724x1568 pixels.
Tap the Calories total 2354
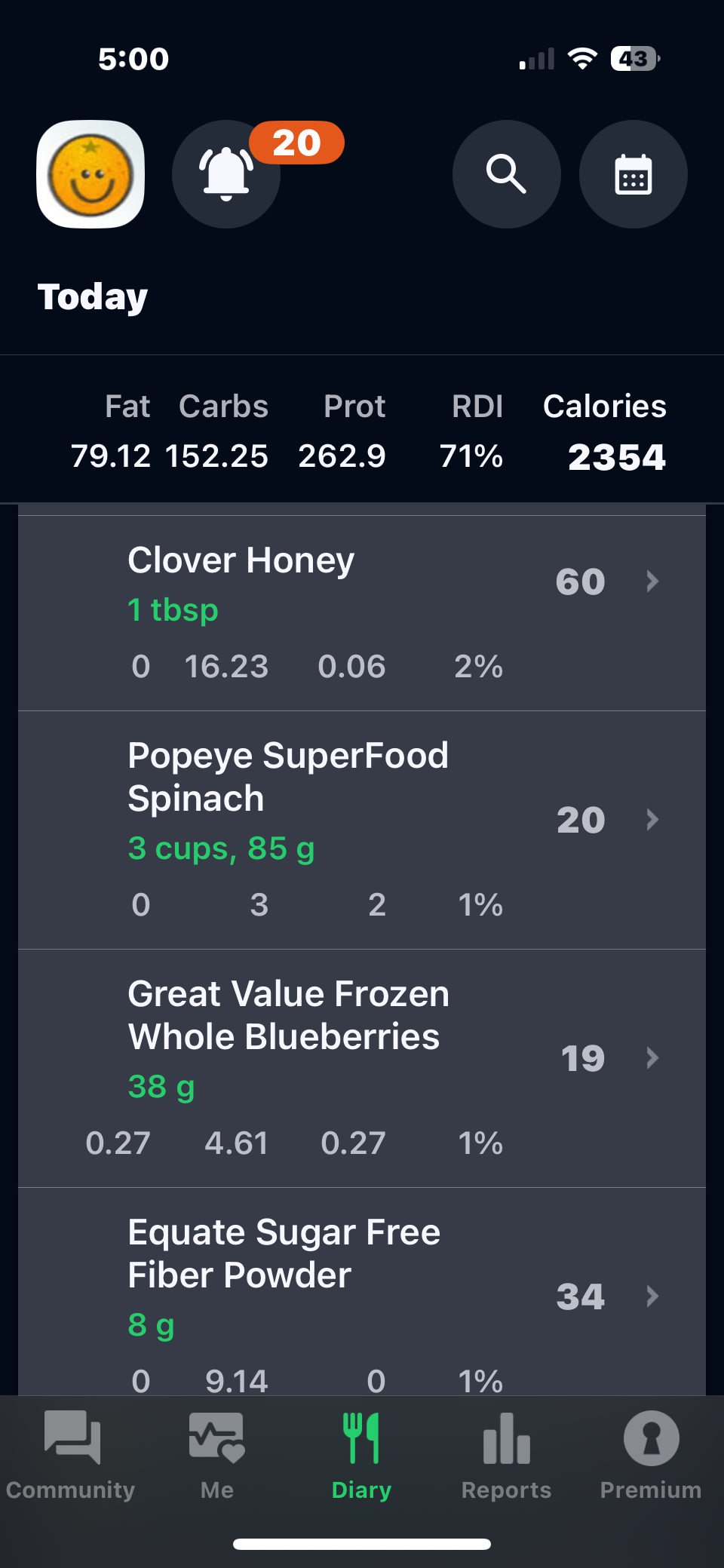tap(616, 457)
